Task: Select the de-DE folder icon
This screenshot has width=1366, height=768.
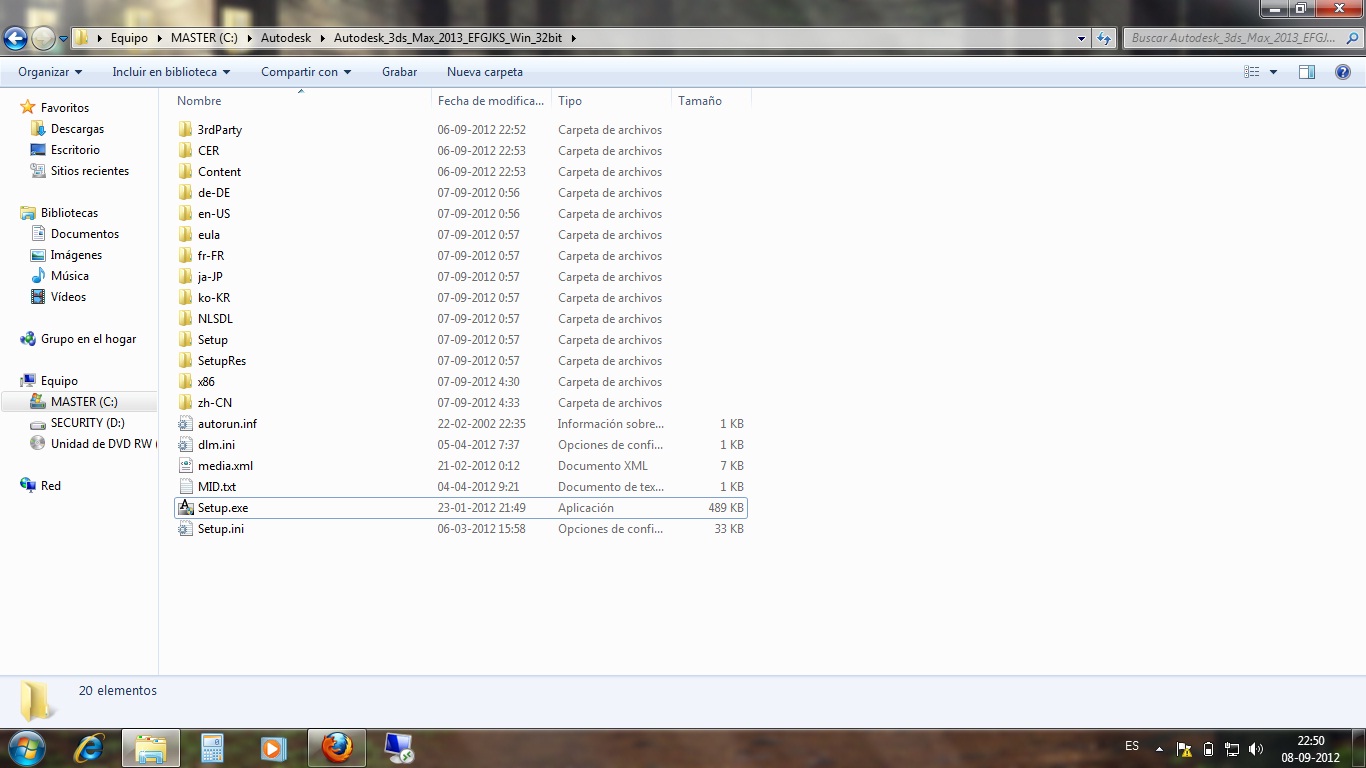Action: point(185,193)
